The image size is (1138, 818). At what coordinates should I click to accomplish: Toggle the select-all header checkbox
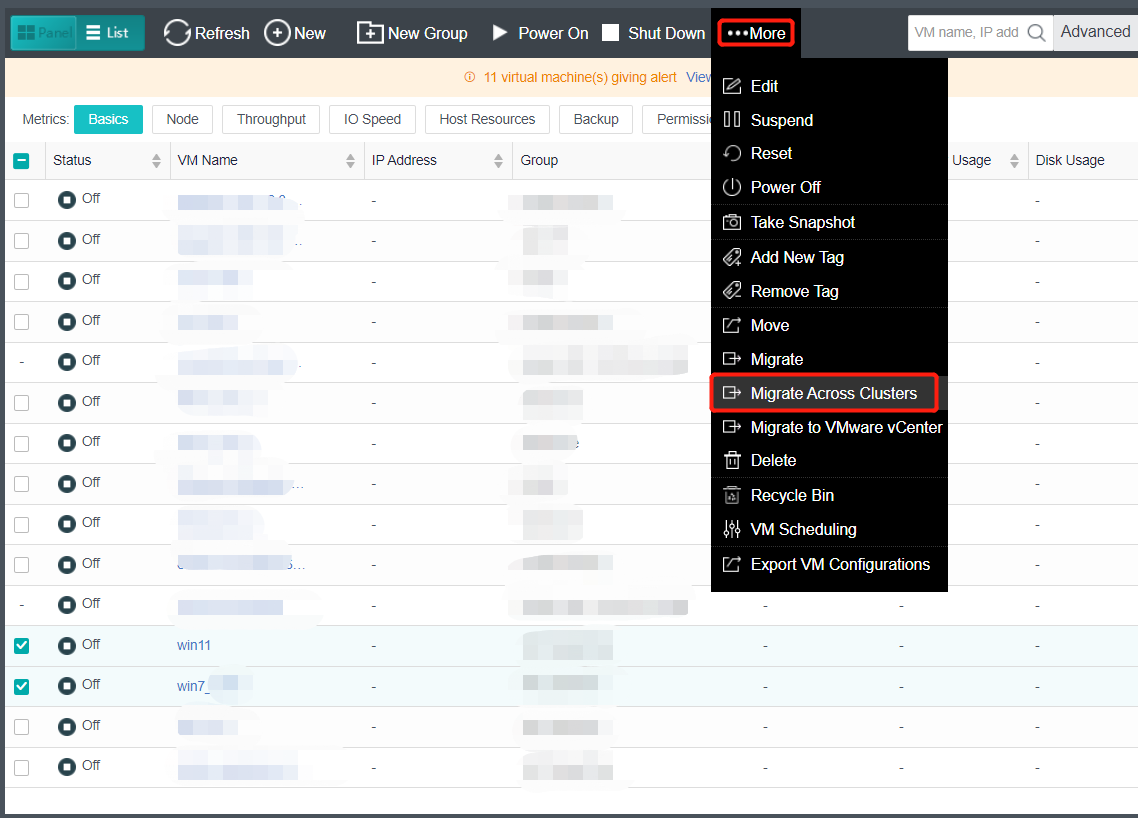pyautogui.click(x=22, y=161)
